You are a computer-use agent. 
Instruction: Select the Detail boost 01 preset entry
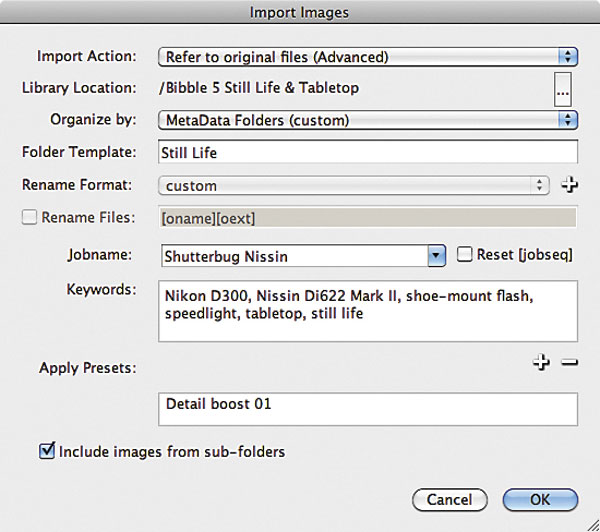(218, 404)
